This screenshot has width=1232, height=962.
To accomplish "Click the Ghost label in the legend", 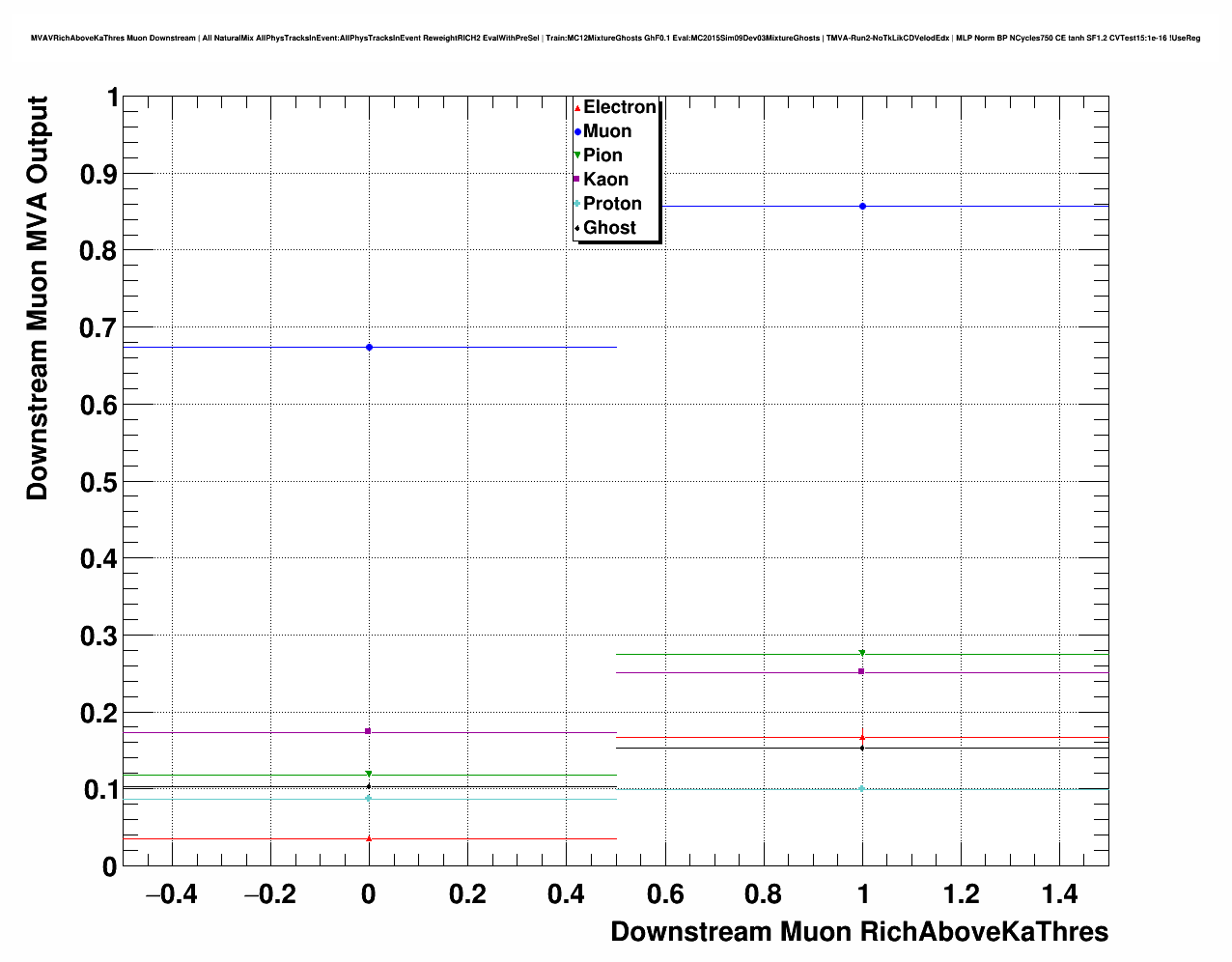I will pos(609,228).
